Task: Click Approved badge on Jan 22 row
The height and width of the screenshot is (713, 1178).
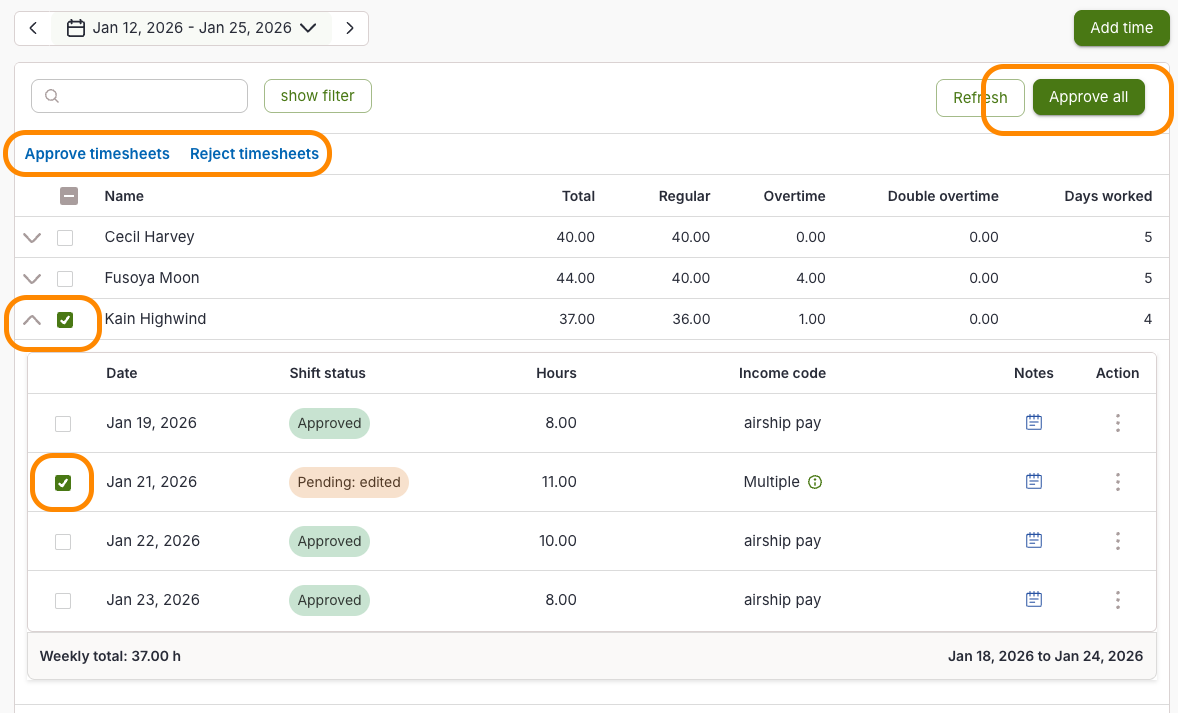Action: click(x=329, y=541)
